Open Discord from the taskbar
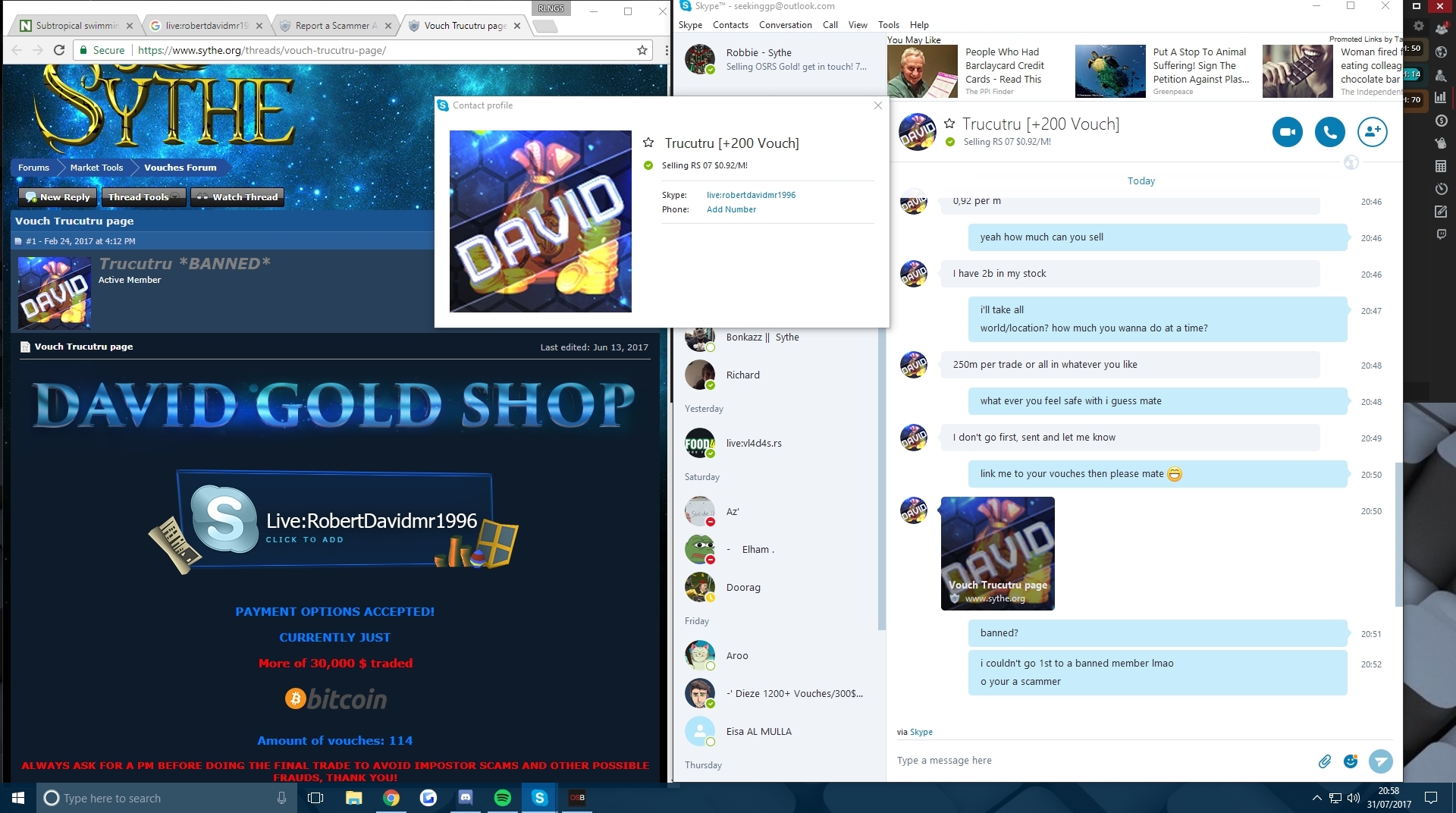 [465, 798]
